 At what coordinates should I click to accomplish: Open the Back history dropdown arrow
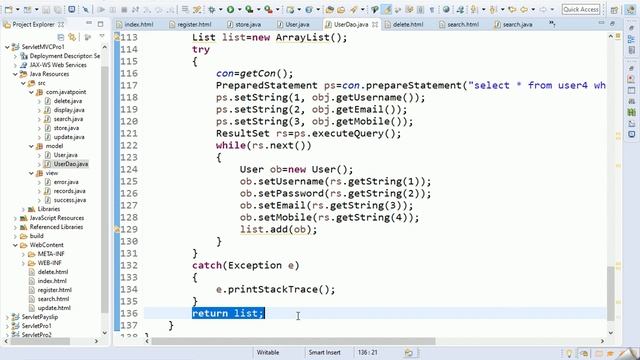coord(533,9)
